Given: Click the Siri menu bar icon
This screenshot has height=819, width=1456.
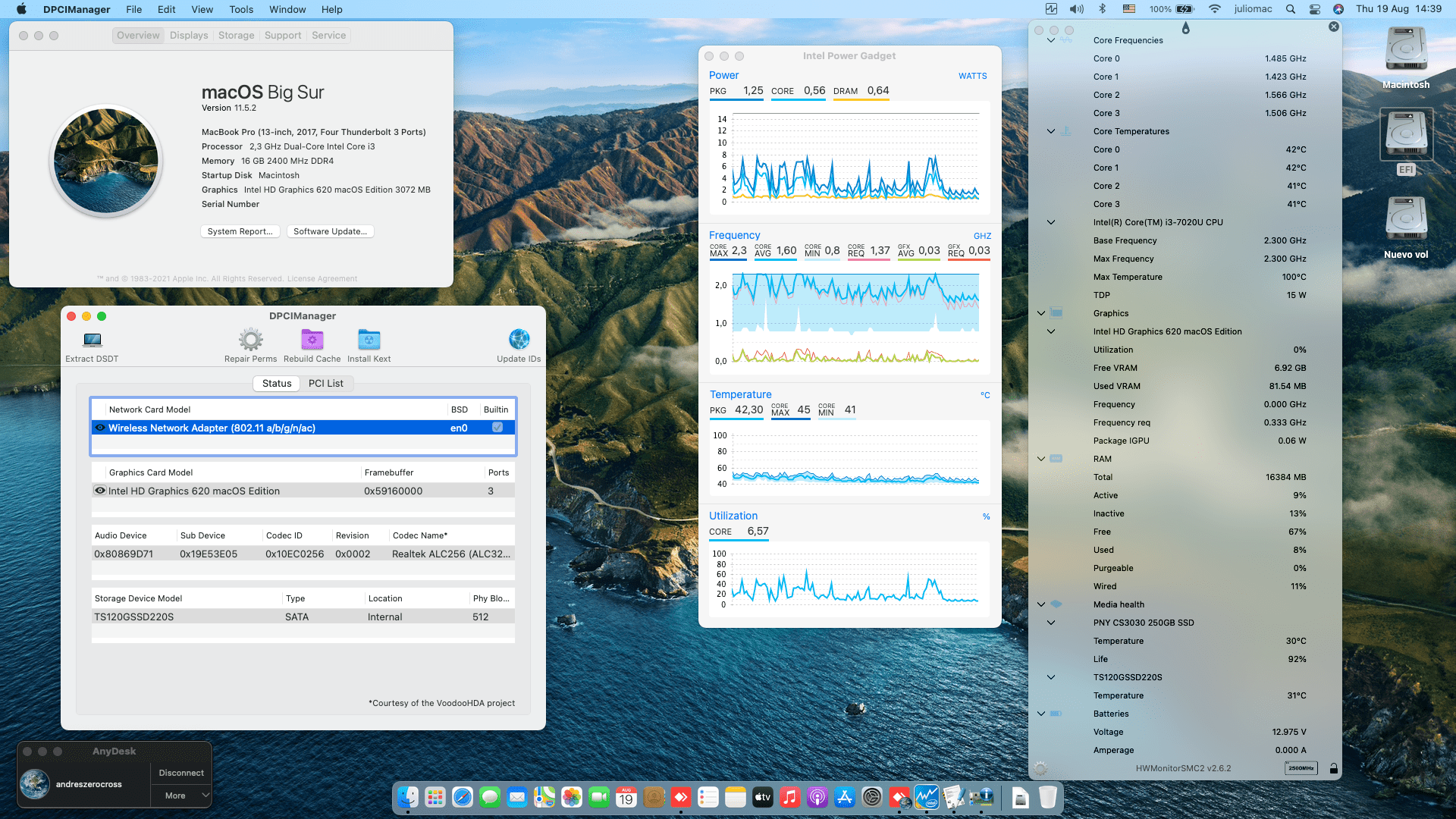Looking at the screenshot, I should click(x=1338, y=9).
